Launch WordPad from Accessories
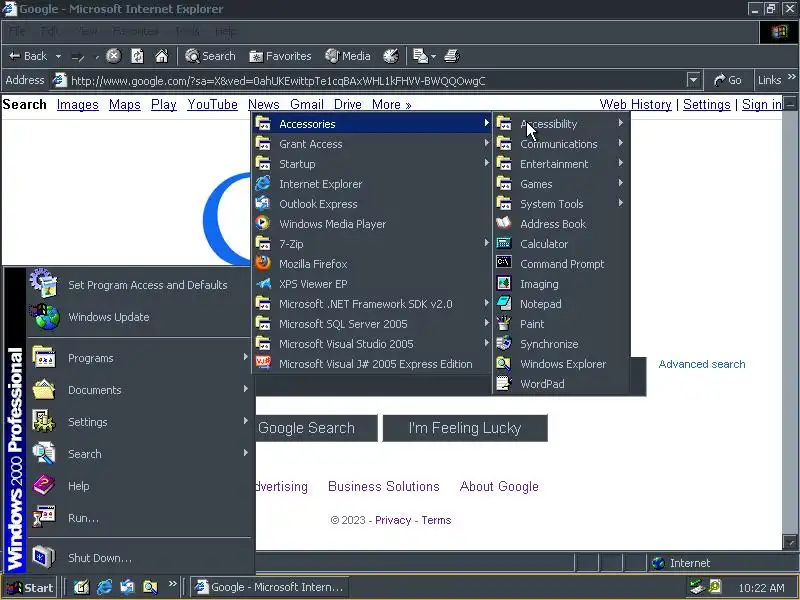The image size is (800, 600). coord(561,384)
